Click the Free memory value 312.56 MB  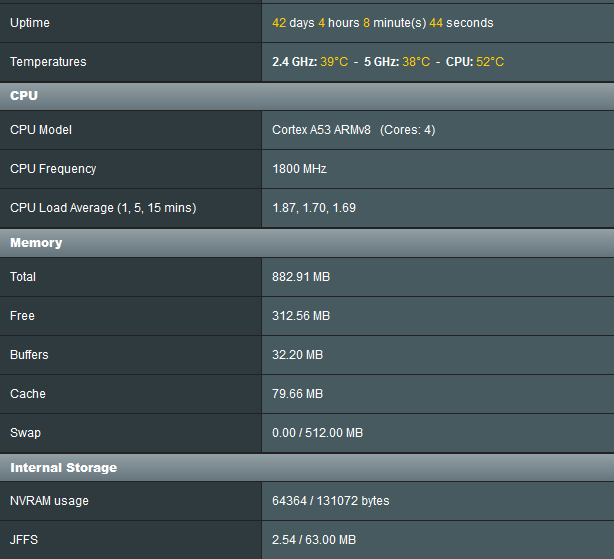tap(301, 316)
